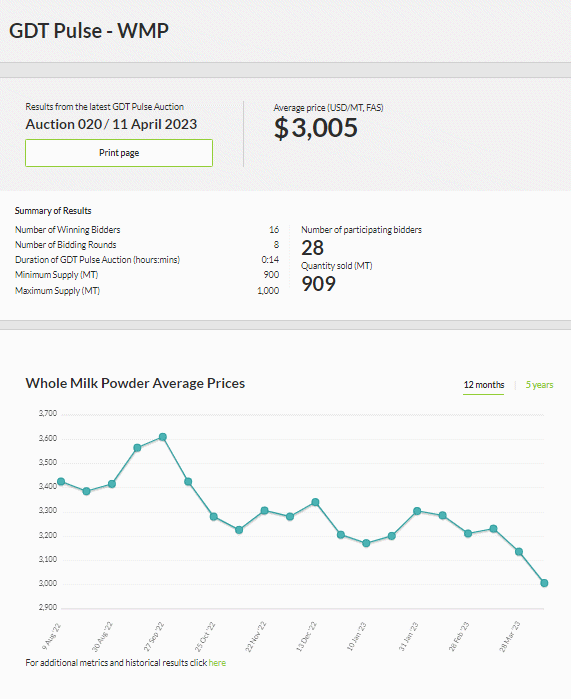This screenshot has height=699, width=571.
Task: Click the '3,600' y-axis label
Action: click(x=48, y=439)
